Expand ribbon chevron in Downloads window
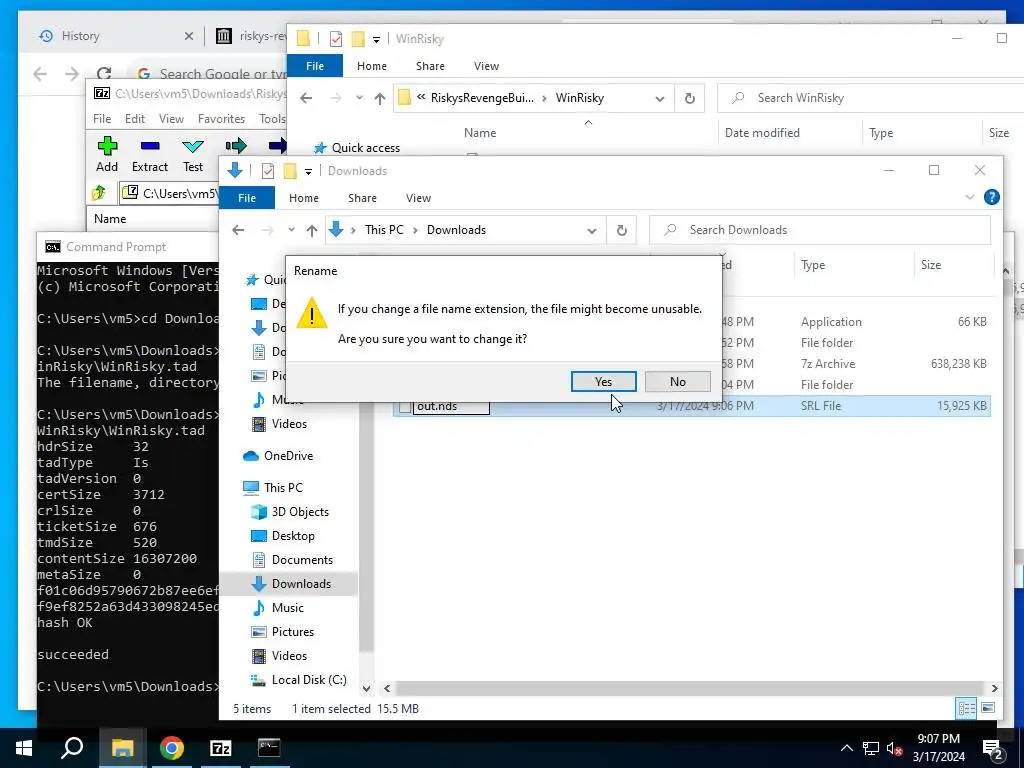This screenshot has height=768, width=1024. click(970, 197)
